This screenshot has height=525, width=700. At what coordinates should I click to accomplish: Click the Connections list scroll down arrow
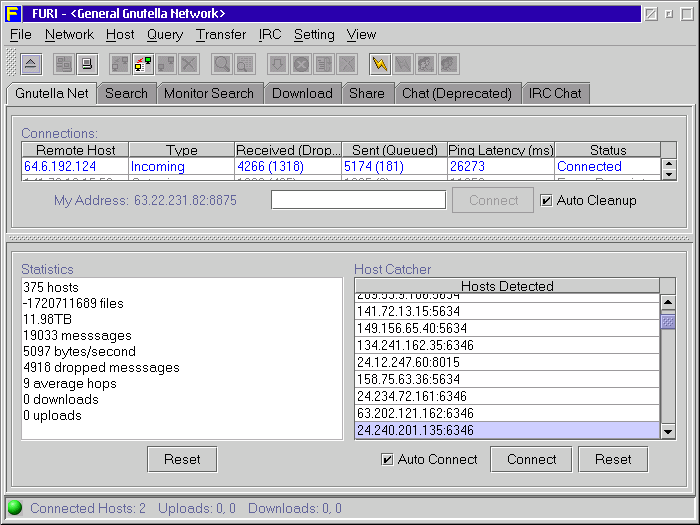click(669, 175)
